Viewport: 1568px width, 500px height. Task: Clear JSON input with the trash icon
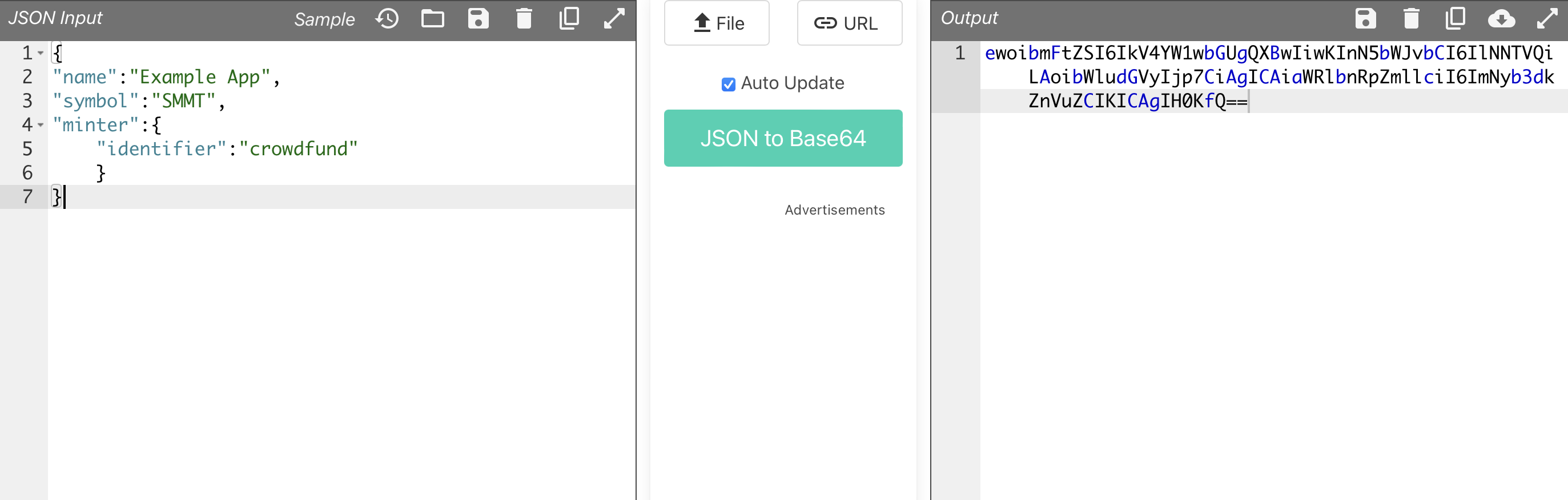coord(524,19)
